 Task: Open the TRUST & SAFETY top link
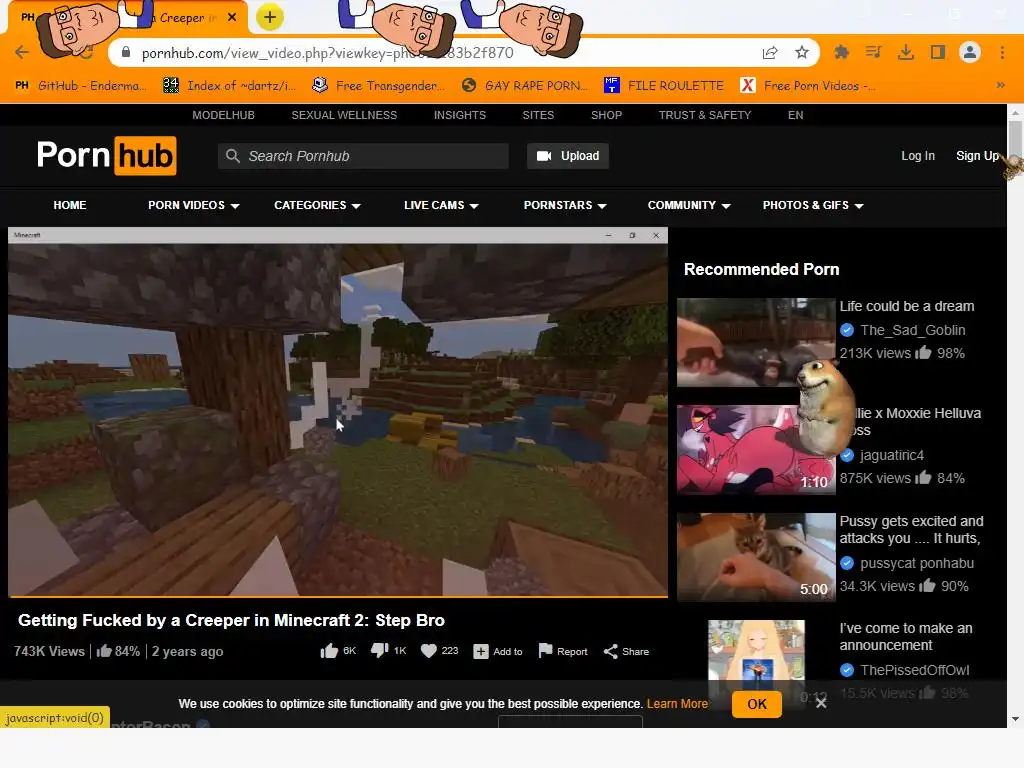click(705, 115)
